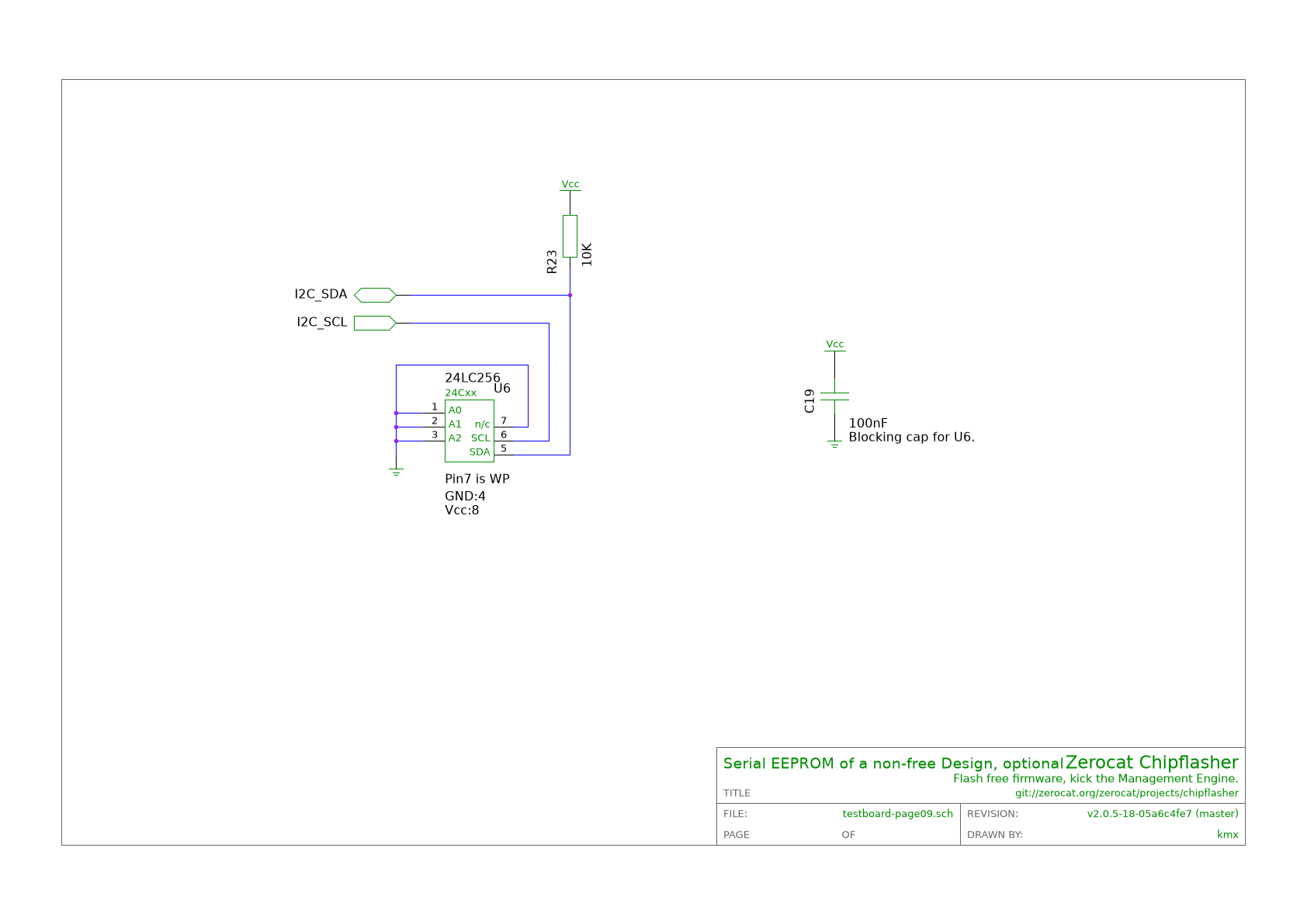Select the "U6" reference designator

coord(502,388)
